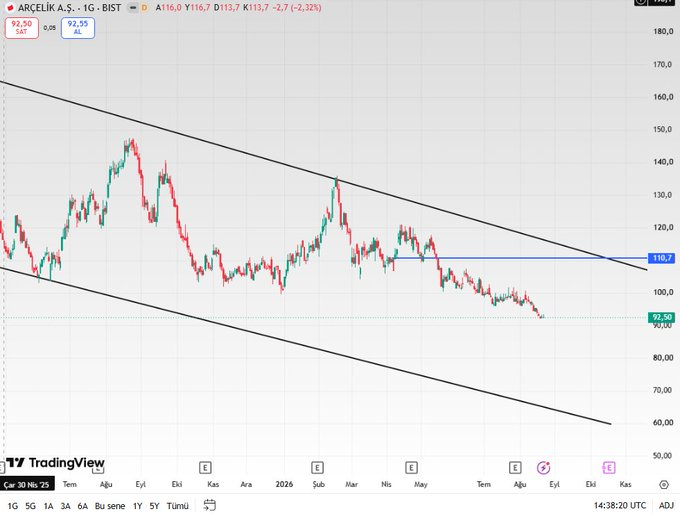Select the Bu sene time range
This screenshot has width=680, height=516.
pos(110,506)
